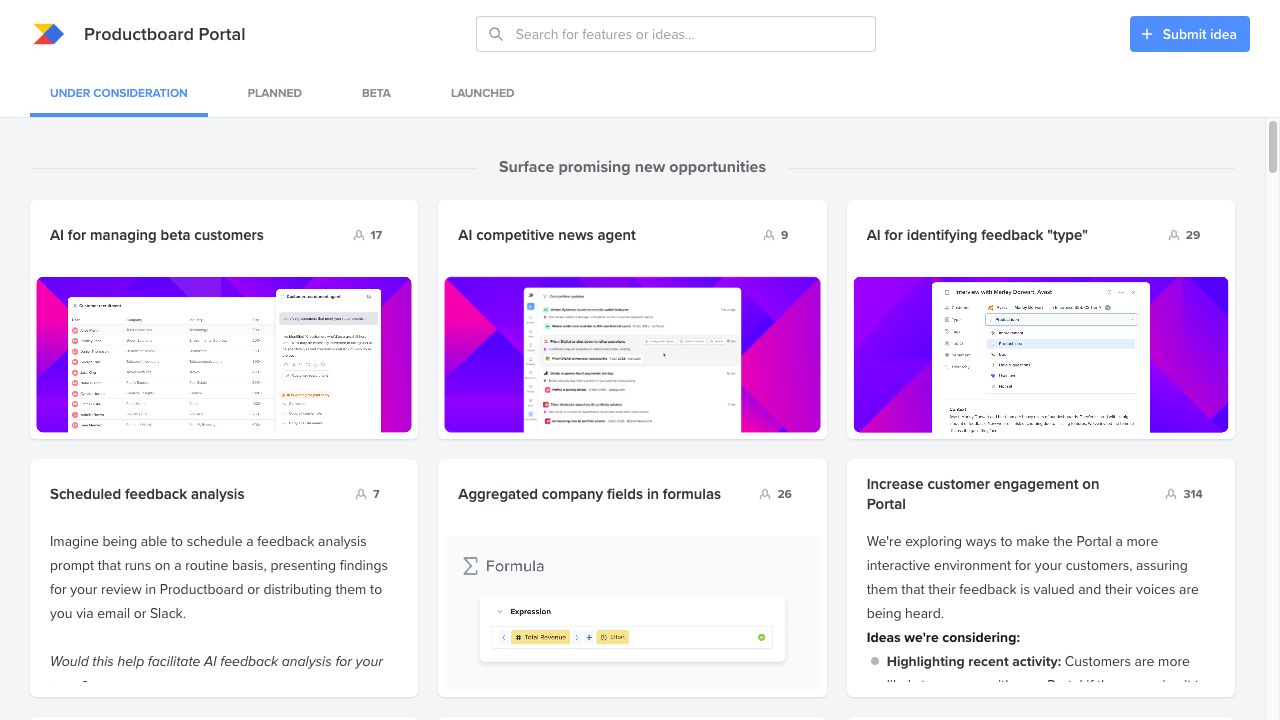Click the beta customers card preview image

tap(224, 355)
